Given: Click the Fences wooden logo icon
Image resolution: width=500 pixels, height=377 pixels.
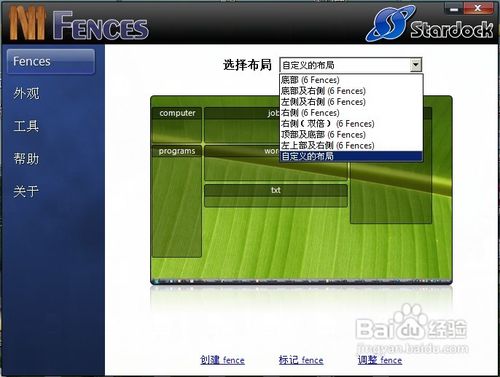Looking at the screenshot, I should tap(27, 23).
